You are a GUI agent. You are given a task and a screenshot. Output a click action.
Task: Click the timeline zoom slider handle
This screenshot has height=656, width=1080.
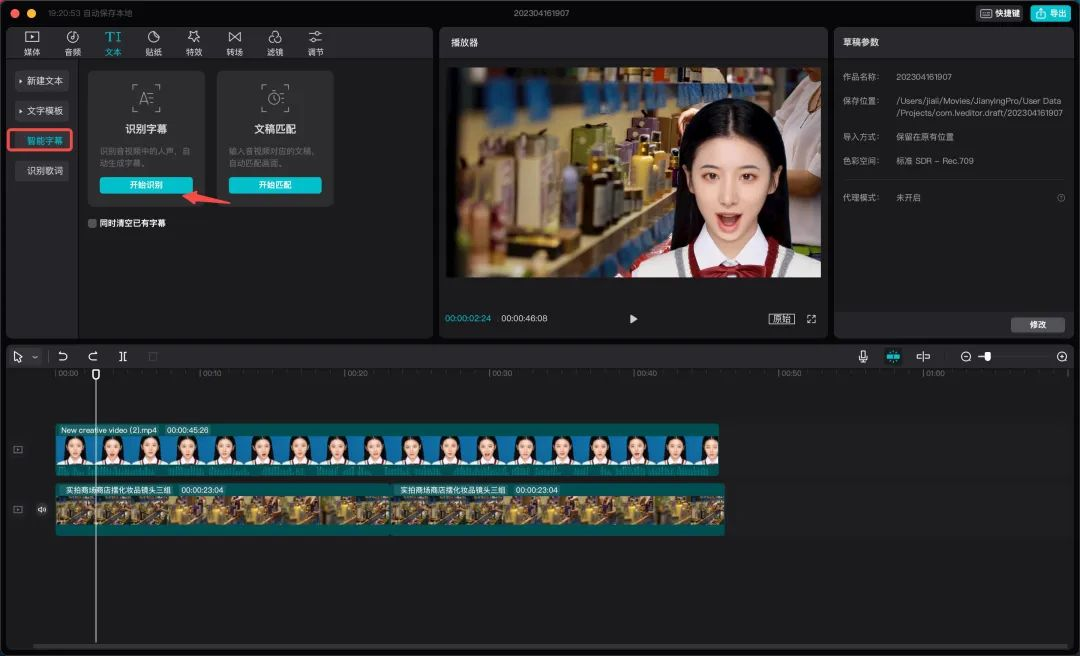click(988, 356)
